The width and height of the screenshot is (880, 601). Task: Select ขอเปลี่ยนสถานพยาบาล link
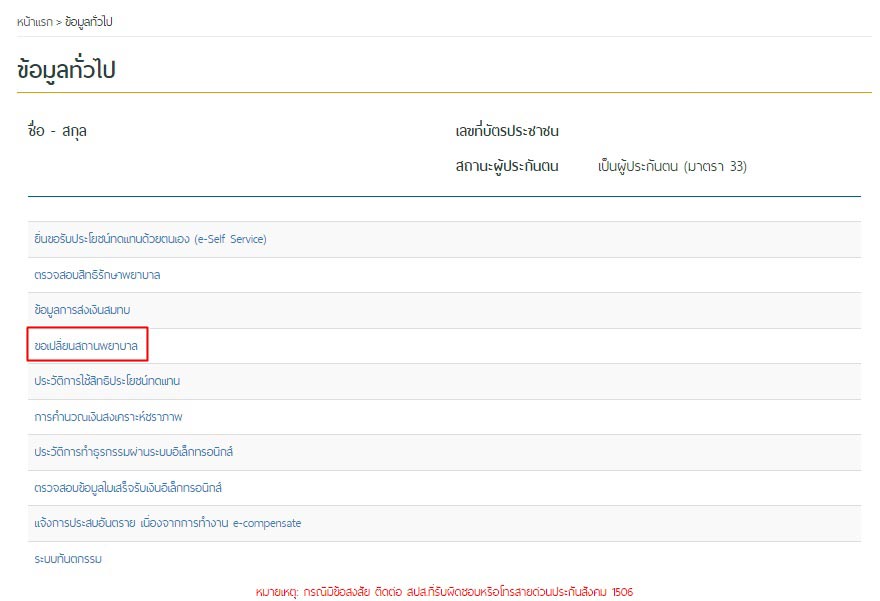tap(86, 346)
